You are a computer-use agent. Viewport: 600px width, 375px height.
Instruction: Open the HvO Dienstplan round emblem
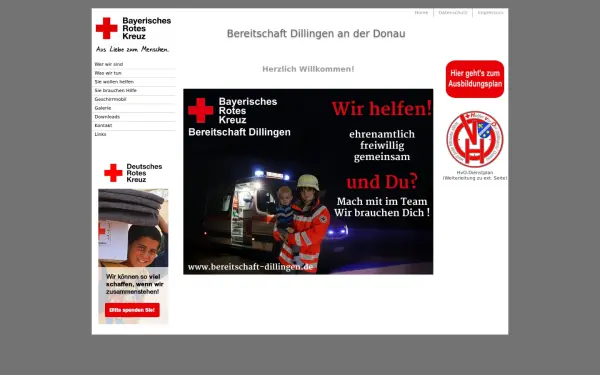pyautogui.click(x=474, y=139)
